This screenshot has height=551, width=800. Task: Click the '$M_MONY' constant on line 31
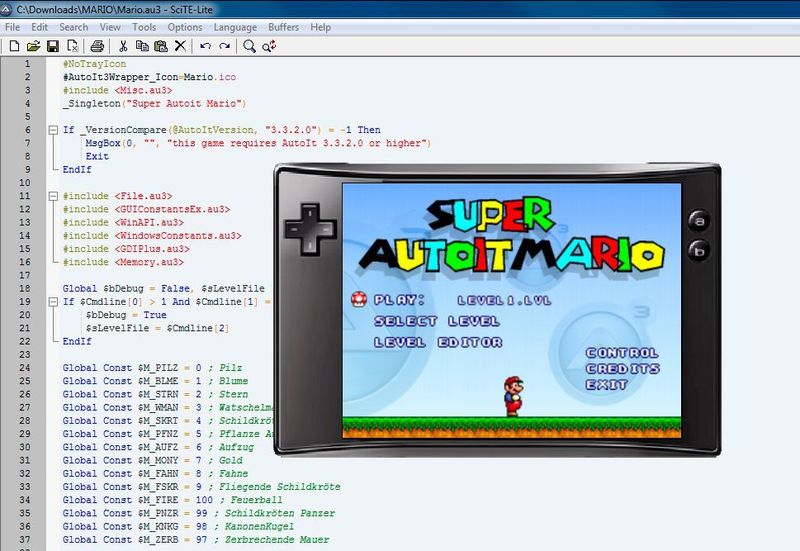pyautogui.click(x=158, y=460)
